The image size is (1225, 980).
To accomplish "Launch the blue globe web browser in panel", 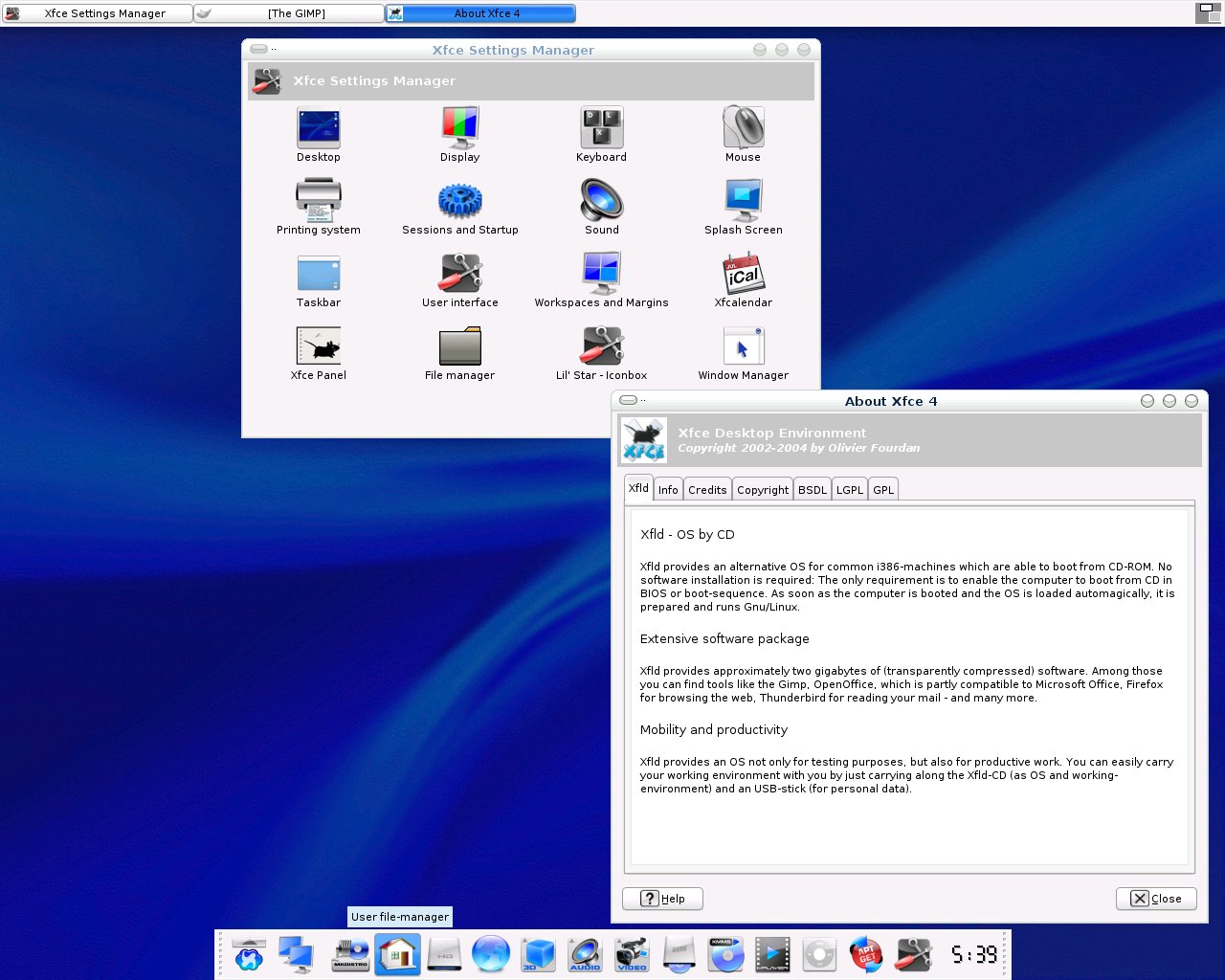I will [491, 954].
